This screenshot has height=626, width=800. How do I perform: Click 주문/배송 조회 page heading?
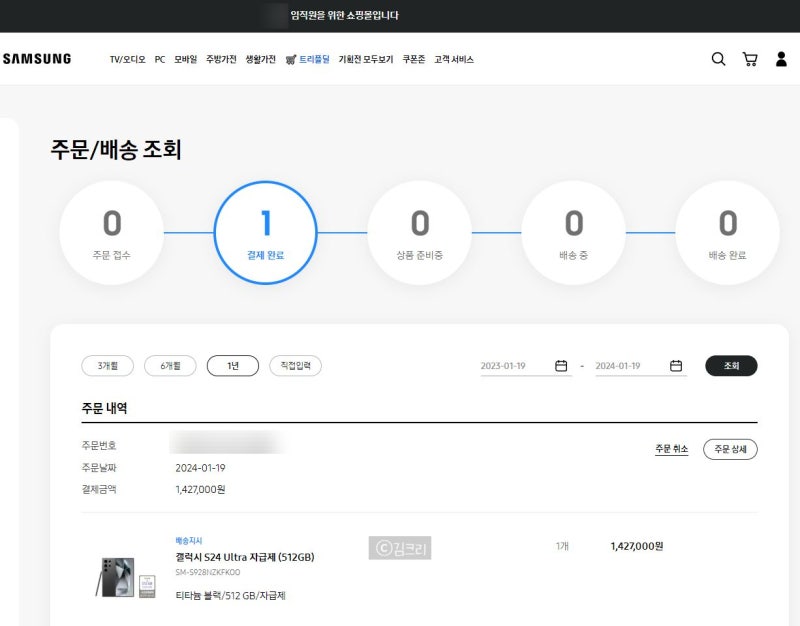(x=116, y=149)
